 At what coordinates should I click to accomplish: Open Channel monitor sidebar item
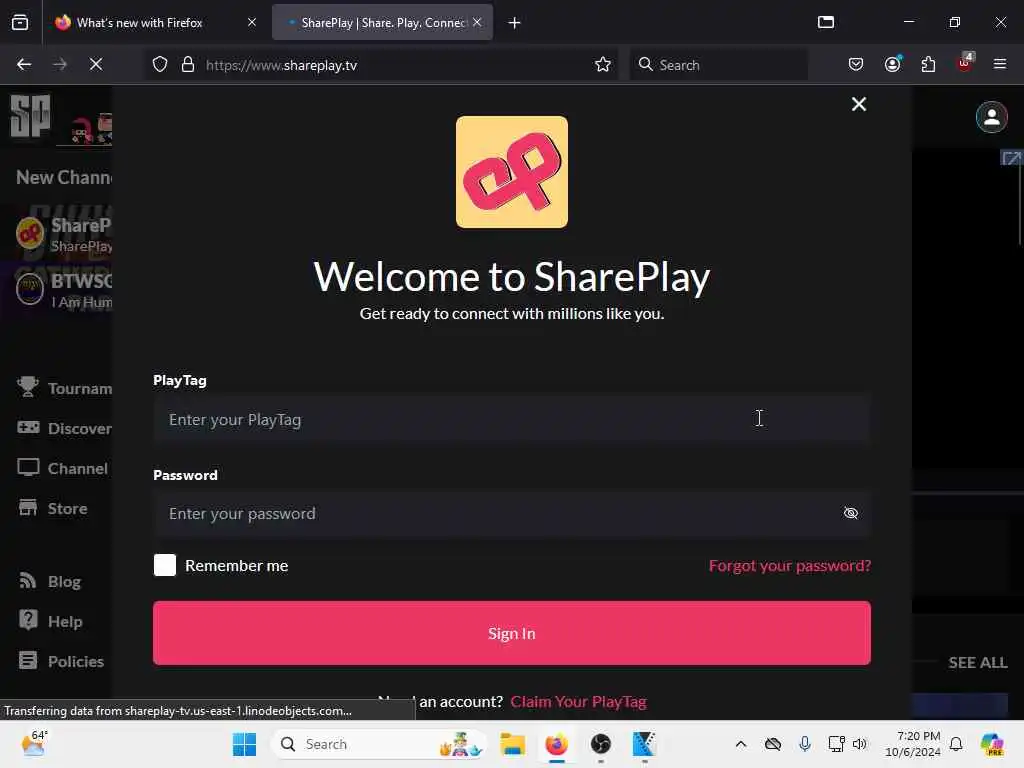(x=63, y=468)
